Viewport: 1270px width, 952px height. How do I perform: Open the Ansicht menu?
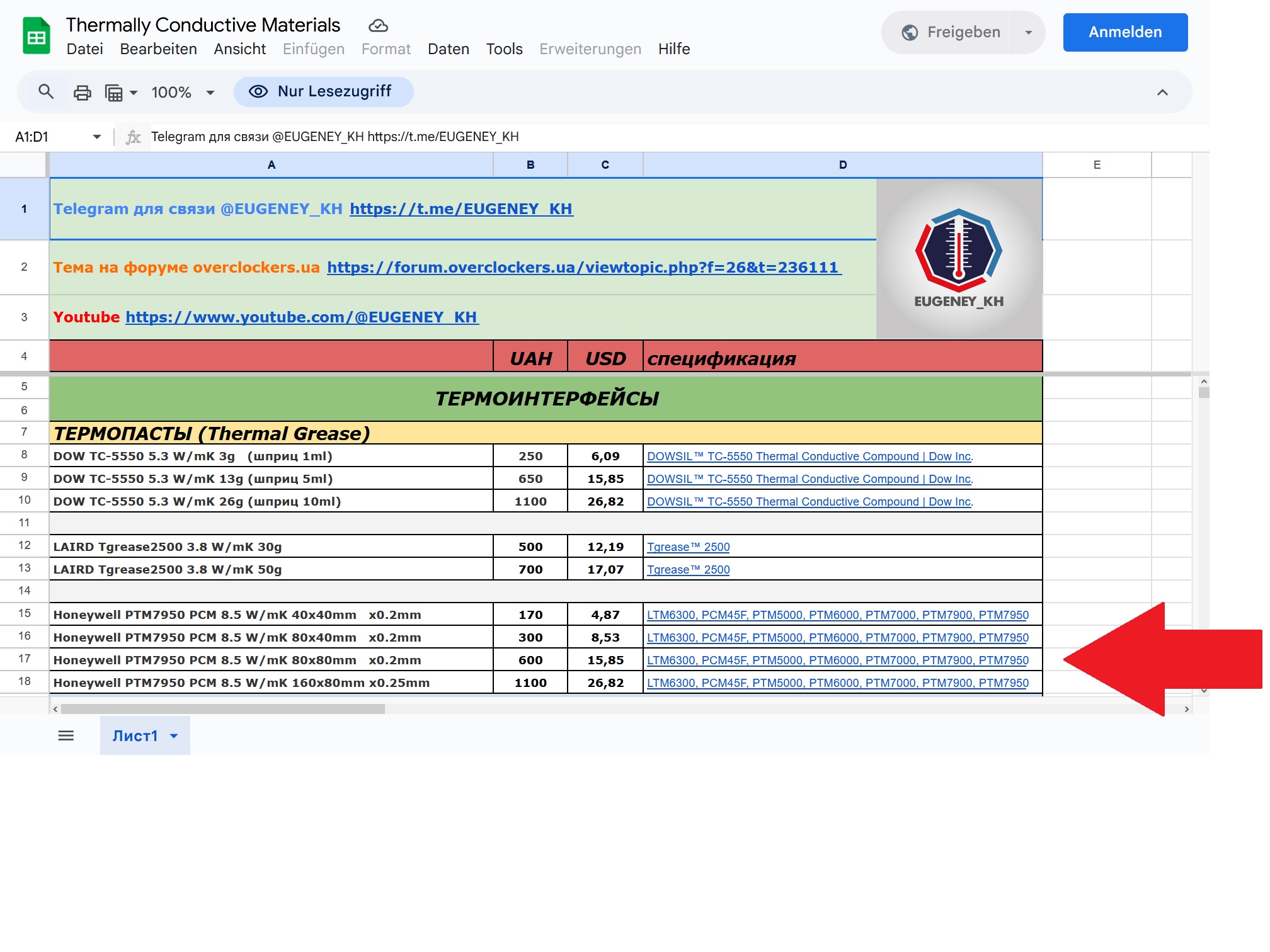[239, 49]
